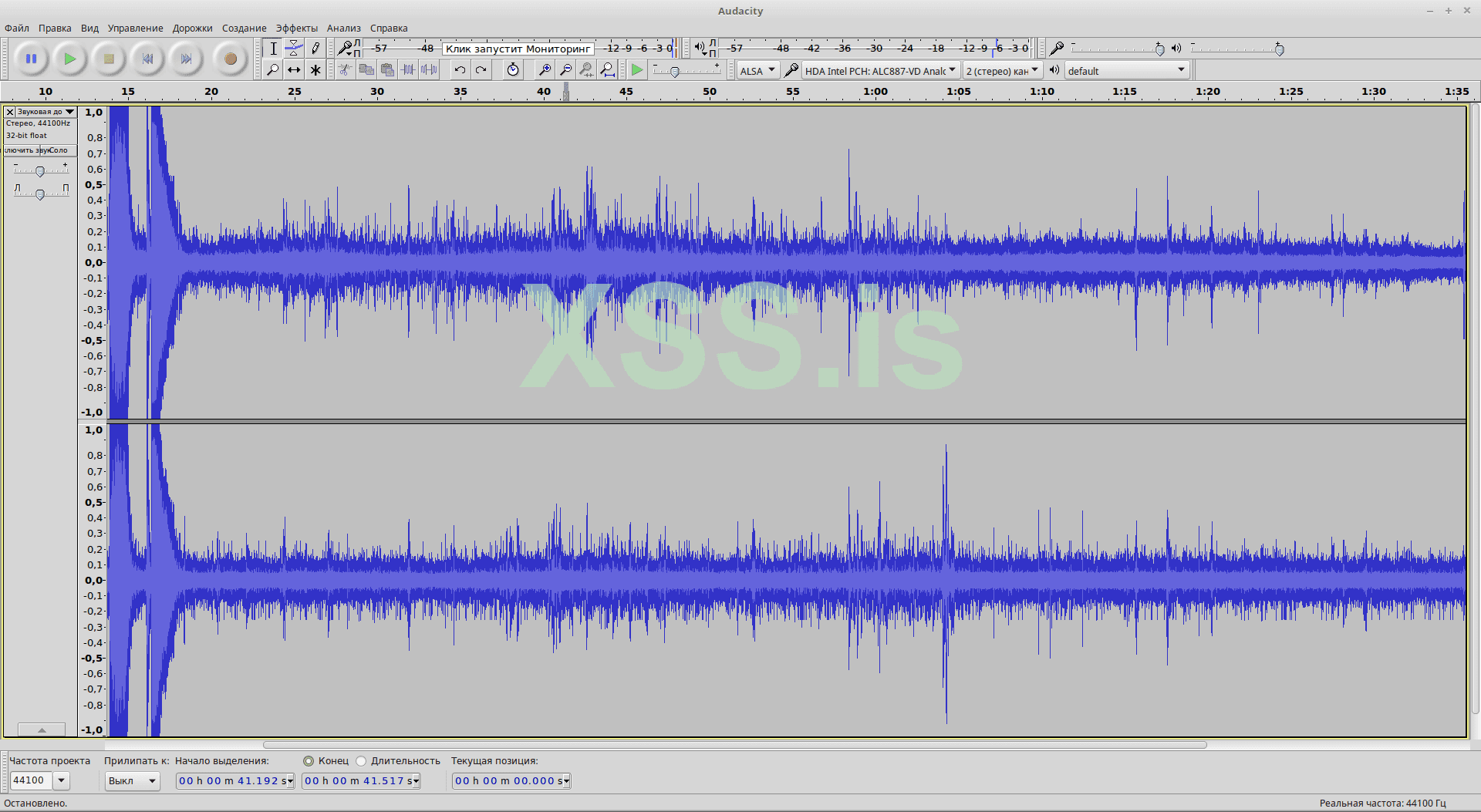Open the HDA Intel PCH recording device dropdown
Screen dimensions: 1481x812
coord(881,71)
